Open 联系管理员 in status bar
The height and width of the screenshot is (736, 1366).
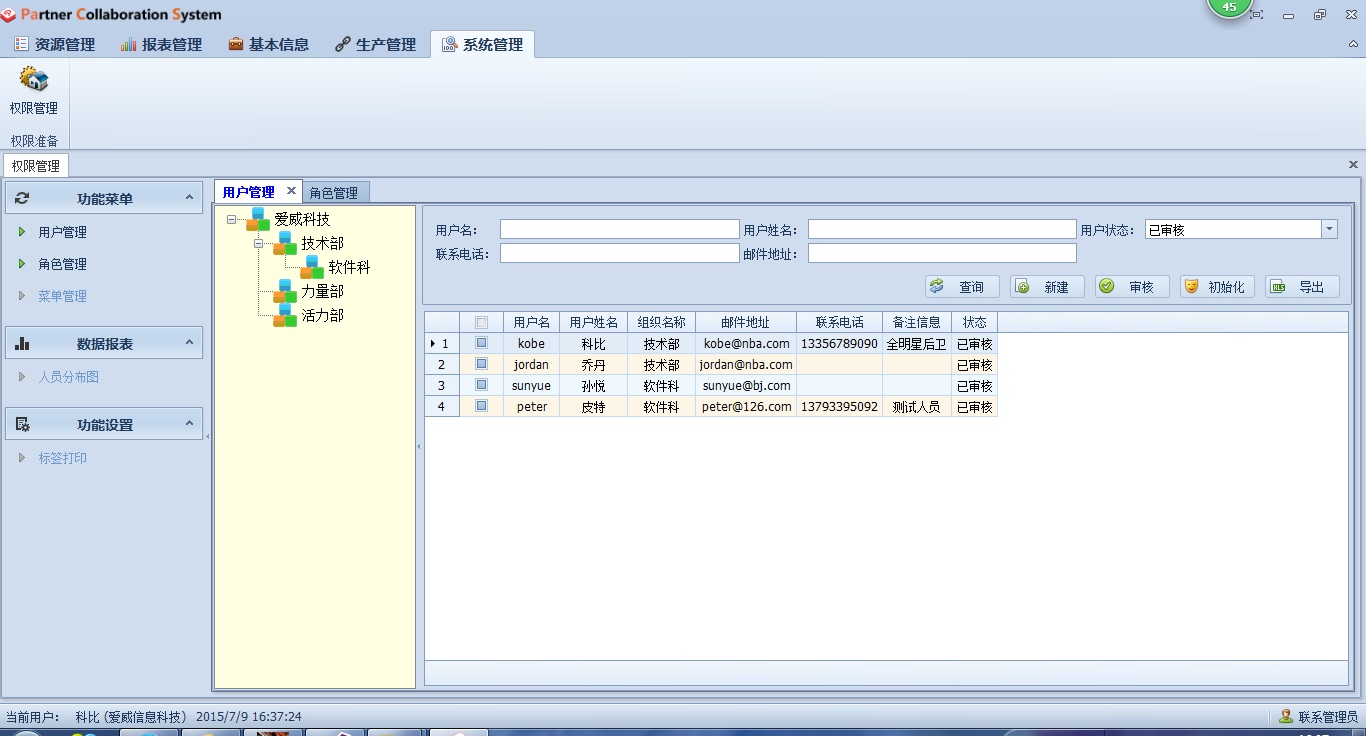click(x=1318, y=716)
